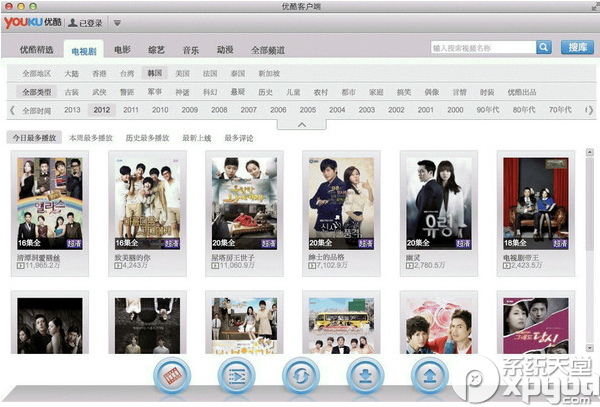Open the playlist icon in bottom dock
This screenshot has width=600, height=407.
(x=236, y=376)
